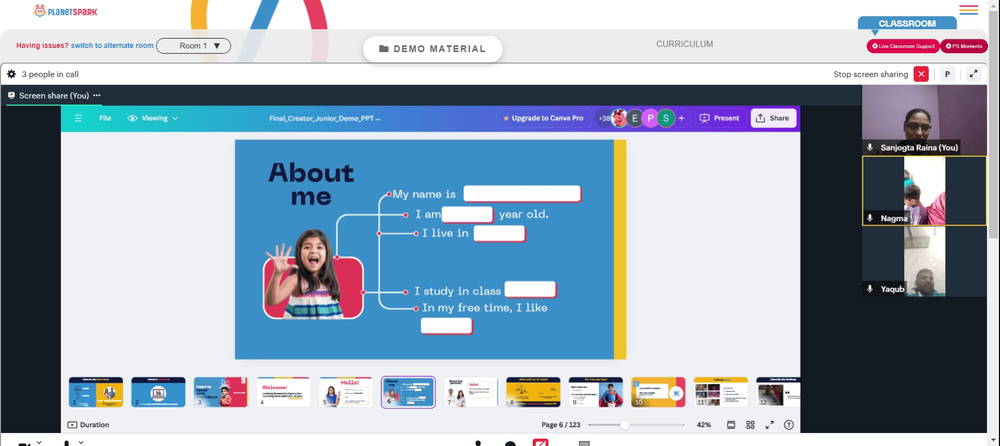Select the Classroom tab

(x=907, y=24)
